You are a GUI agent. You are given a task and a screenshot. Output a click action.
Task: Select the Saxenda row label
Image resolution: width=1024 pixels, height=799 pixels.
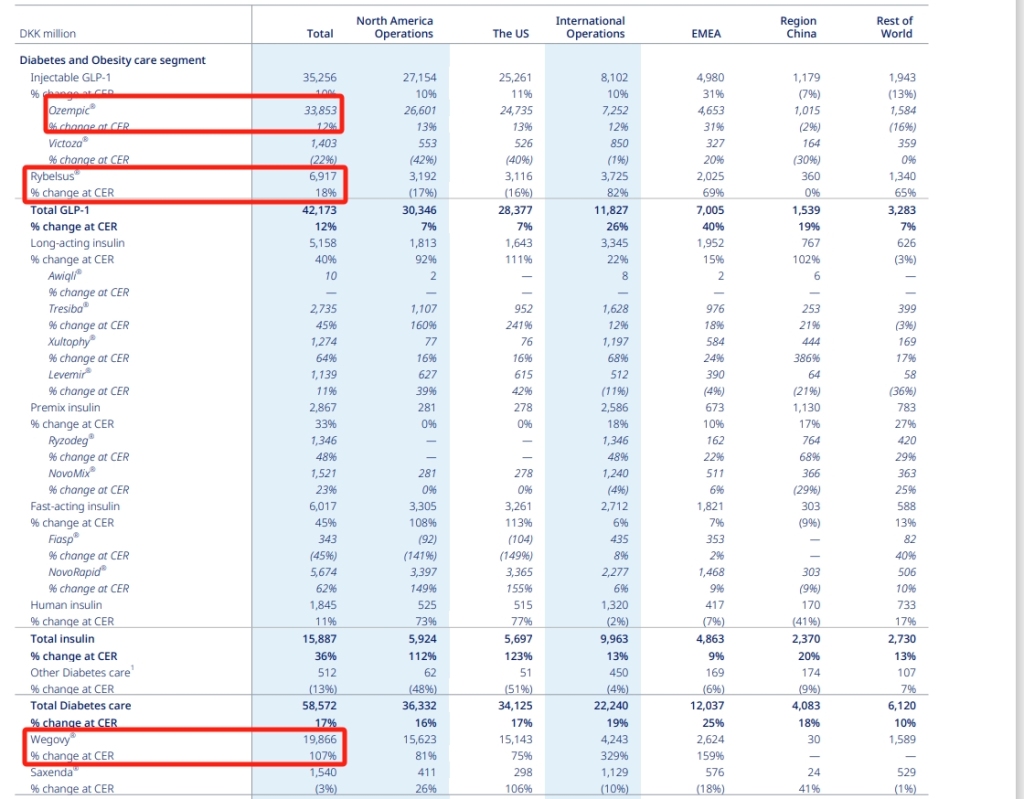[x=54, y=772]
